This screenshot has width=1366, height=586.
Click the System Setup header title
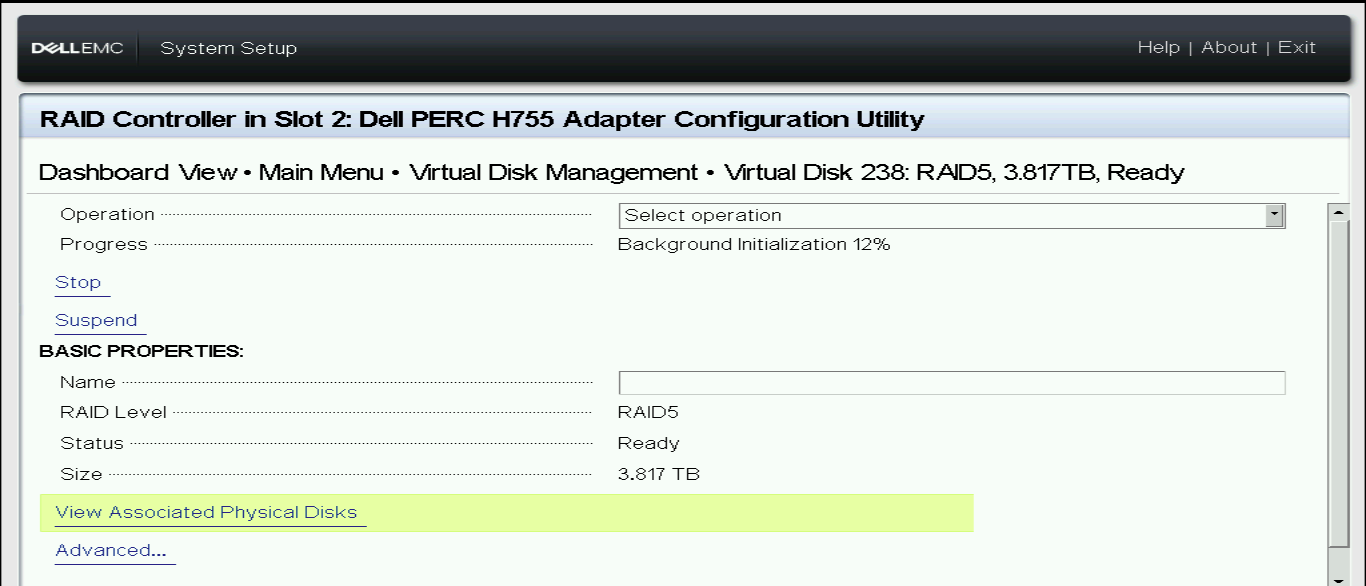click(227, 47)
